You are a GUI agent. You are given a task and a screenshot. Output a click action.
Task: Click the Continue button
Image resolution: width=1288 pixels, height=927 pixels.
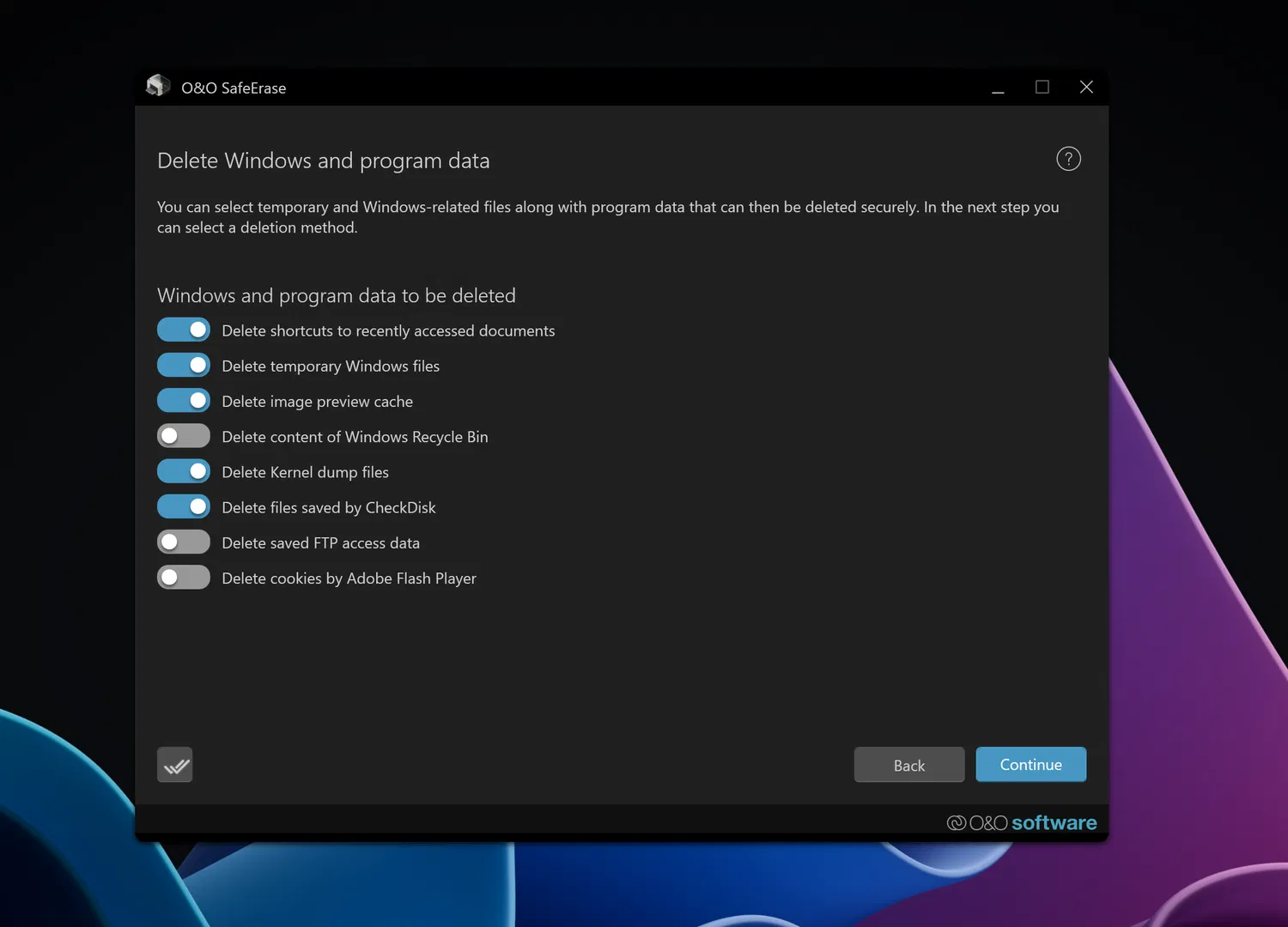1031,765
